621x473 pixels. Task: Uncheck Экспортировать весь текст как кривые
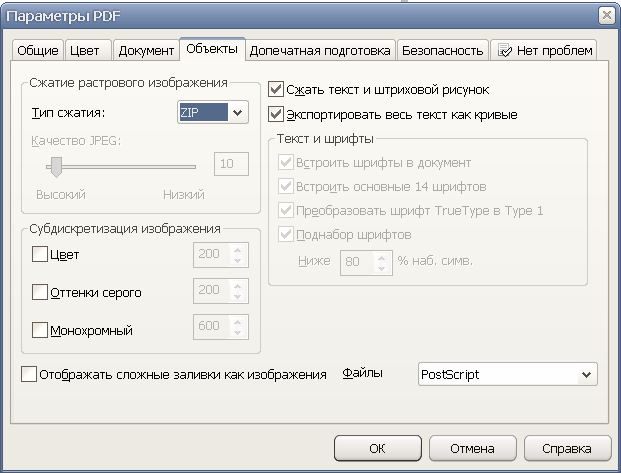click(277, 115)
